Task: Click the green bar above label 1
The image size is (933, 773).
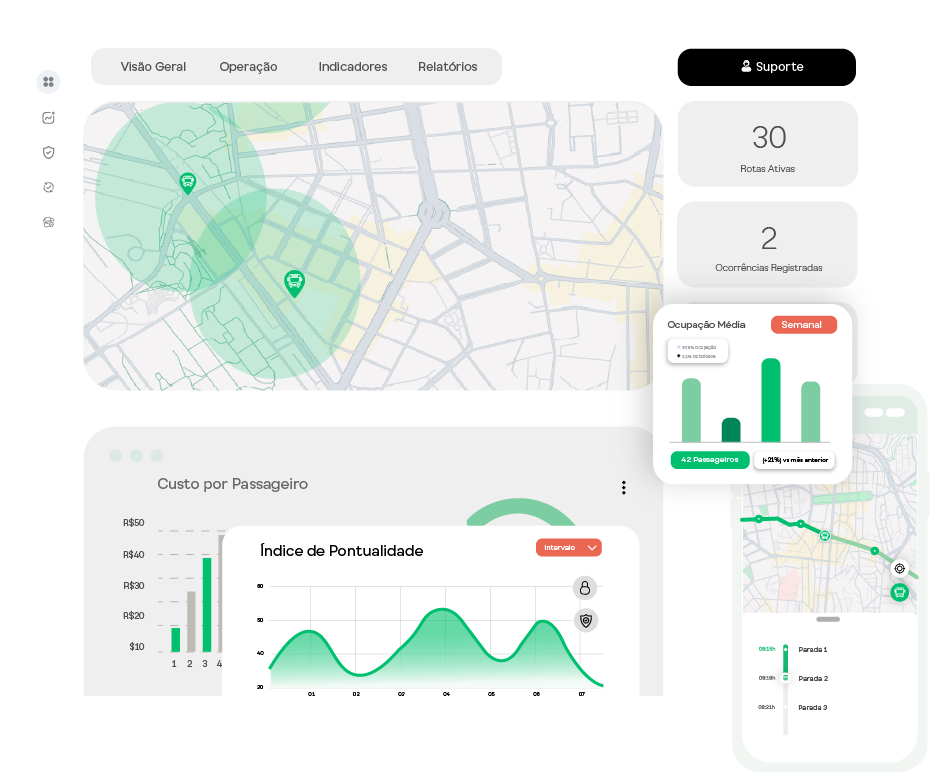Action: point(176,640)
